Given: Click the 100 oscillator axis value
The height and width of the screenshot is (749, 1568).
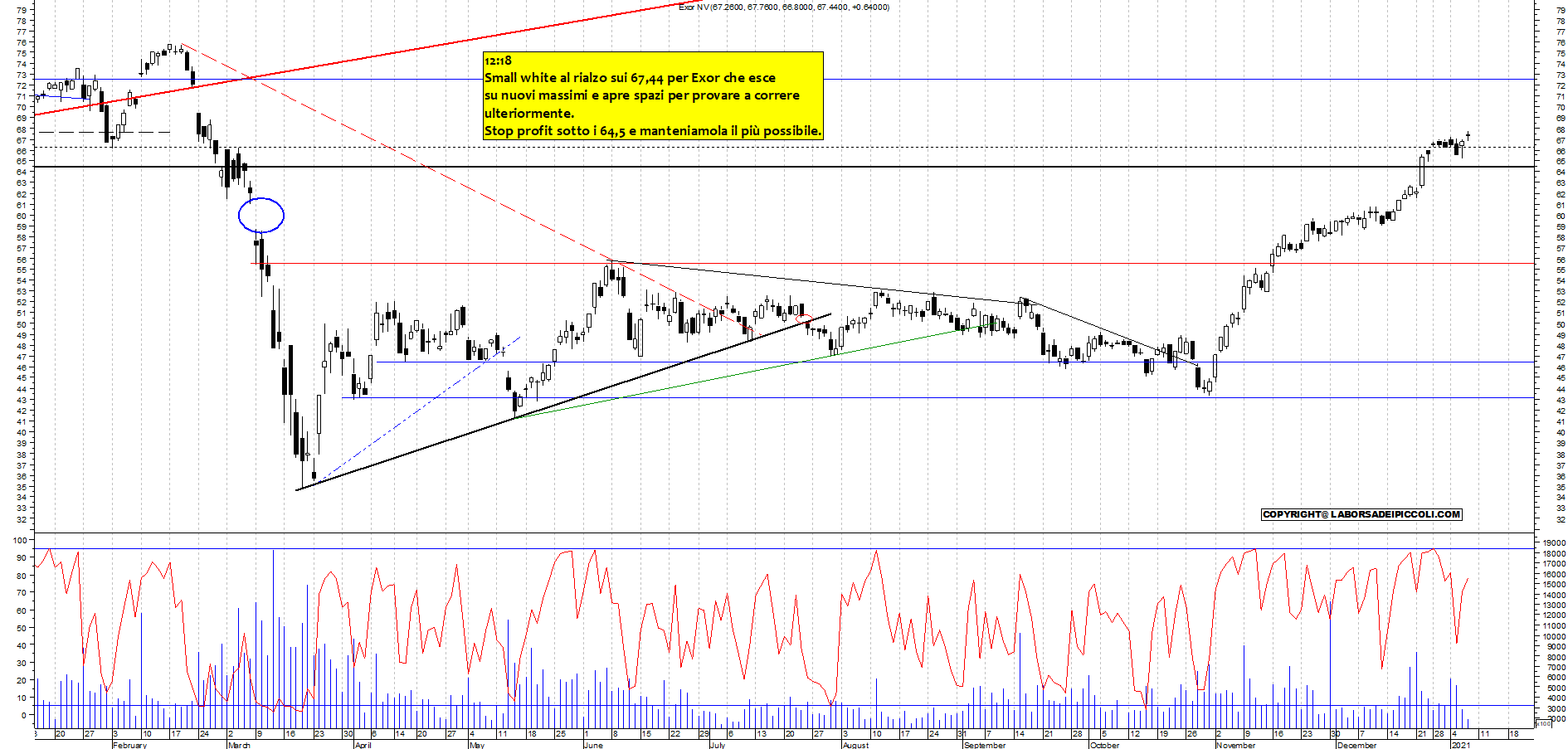Looking at the screenshot, I should pos(19,540).
